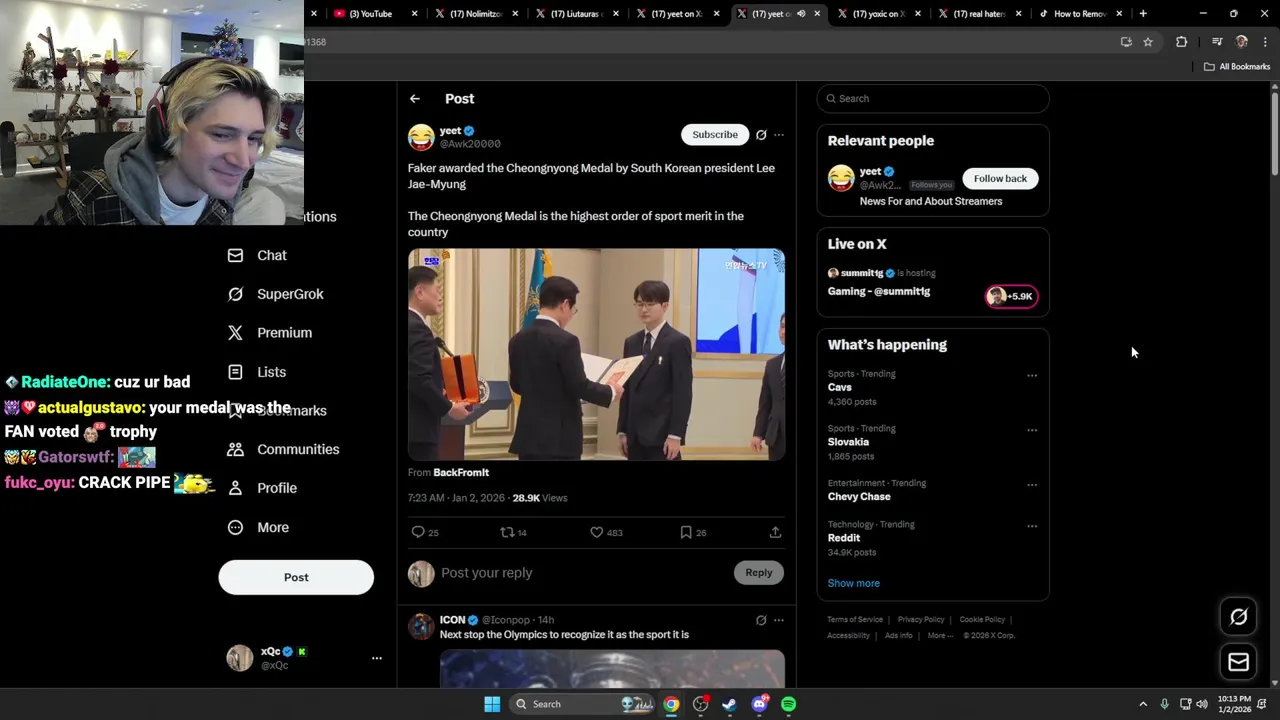The width and height of the screenshot is (1280, 720).
Task: Open the Grok icon on ICON's reply
Action: [761, 620]
